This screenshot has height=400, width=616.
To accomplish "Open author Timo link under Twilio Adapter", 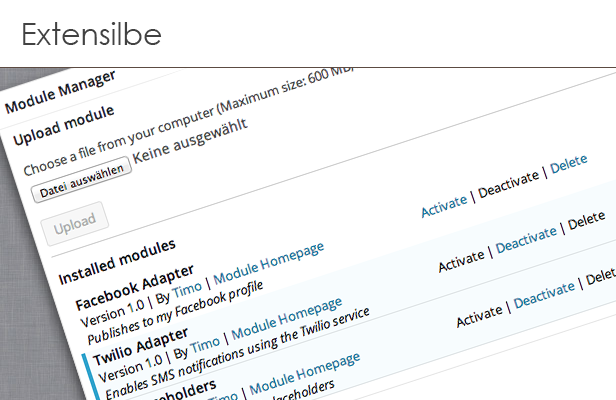I will click(x=205, y=346).
